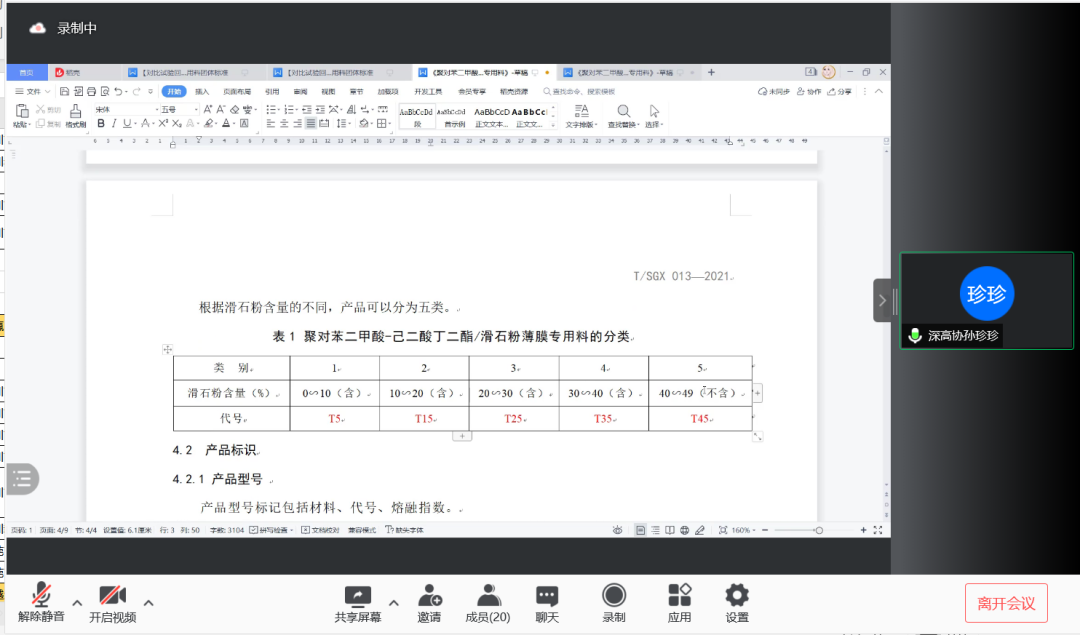Switch to the 插入 ribbon tab
Screen dimensions: 1080x635
click(203, 90)
